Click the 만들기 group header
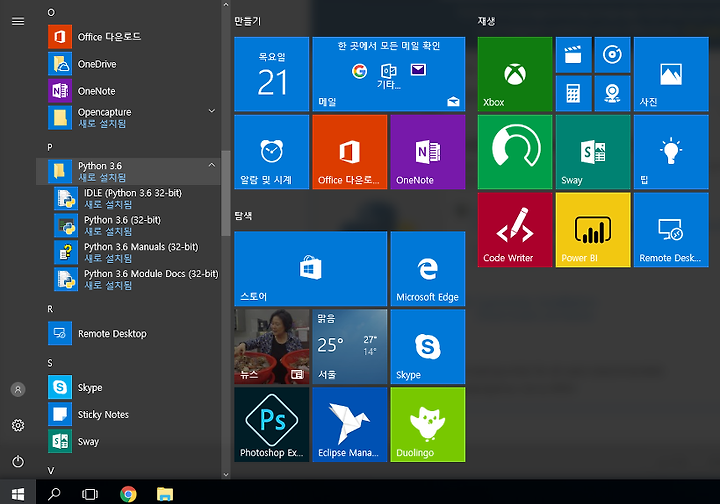 pyautogui.click(x=248, y=21)
